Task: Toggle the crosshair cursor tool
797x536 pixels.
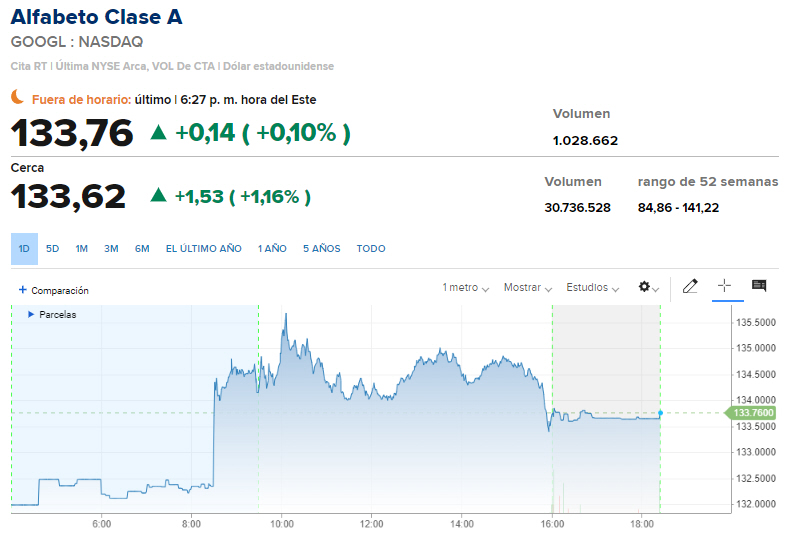Action: [725, 286]
